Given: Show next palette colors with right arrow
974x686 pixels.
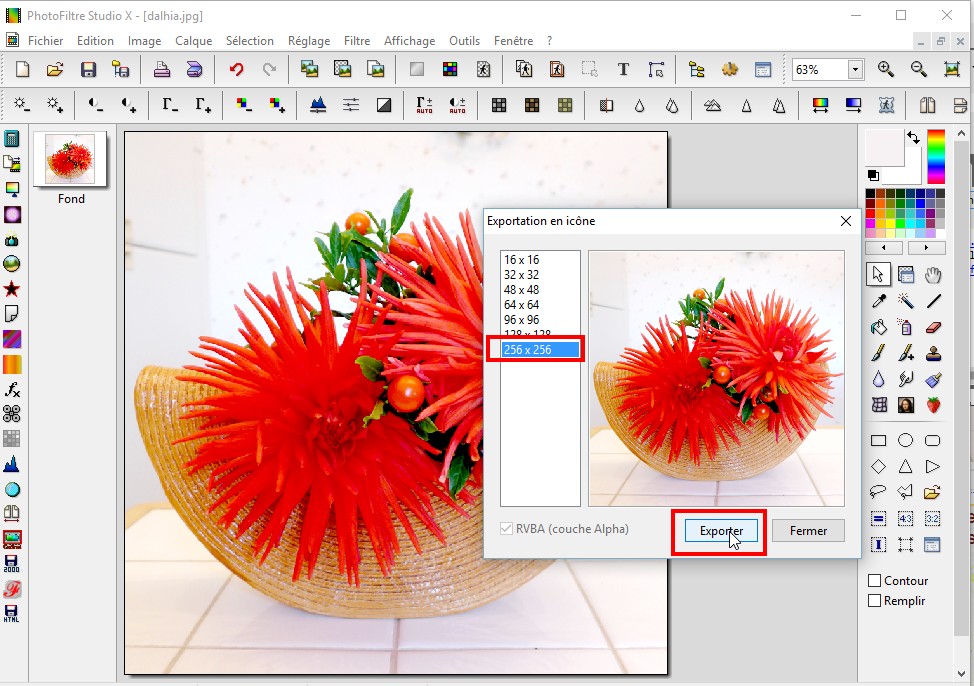Looking at the screenshot, I should [x=926, y=247].
